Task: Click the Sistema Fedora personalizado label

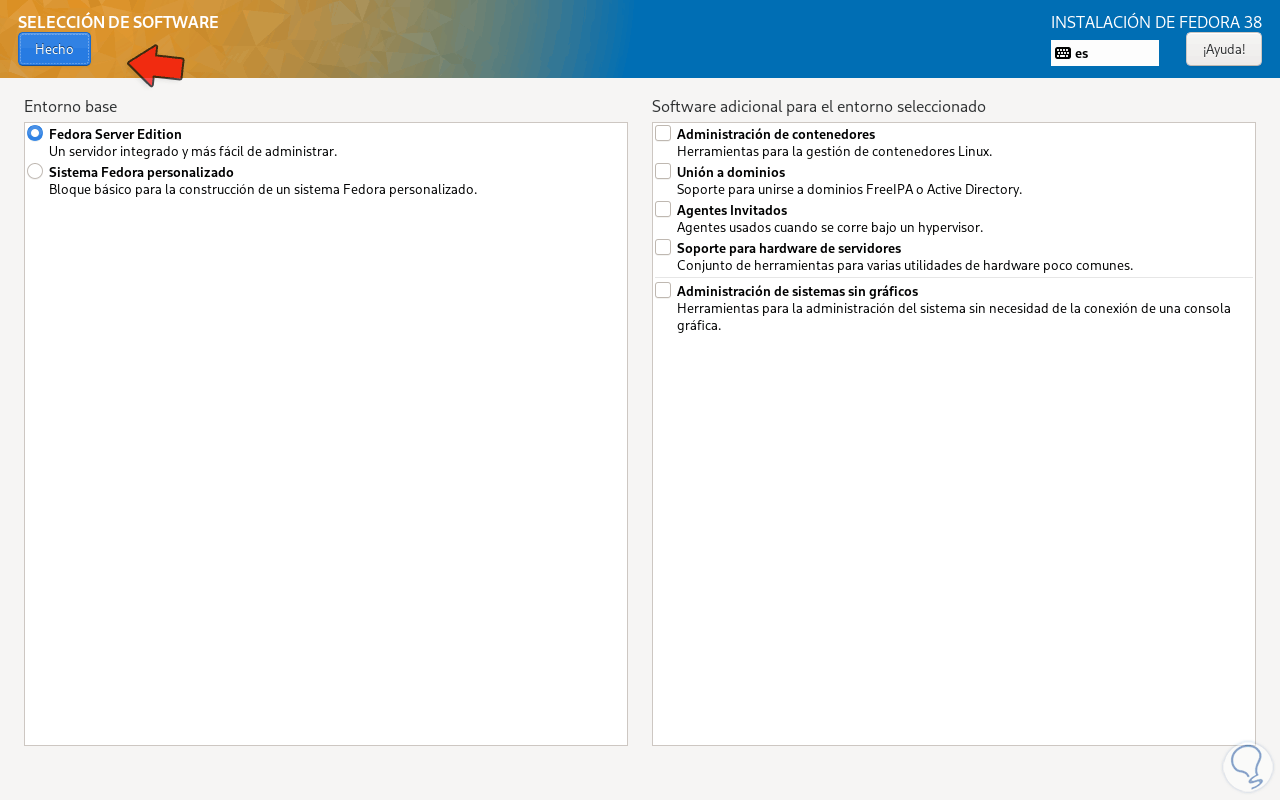Action: (x=141, y=172)
